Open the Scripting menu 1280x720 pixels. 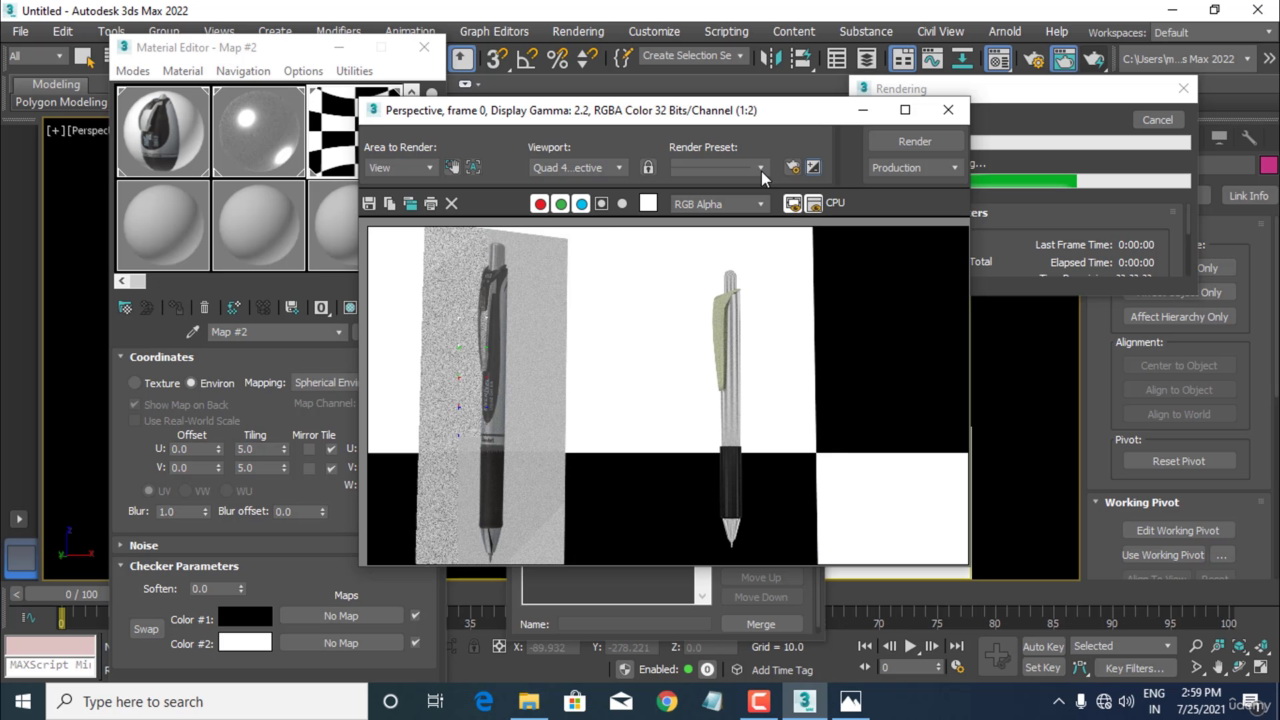pos(726,32)
